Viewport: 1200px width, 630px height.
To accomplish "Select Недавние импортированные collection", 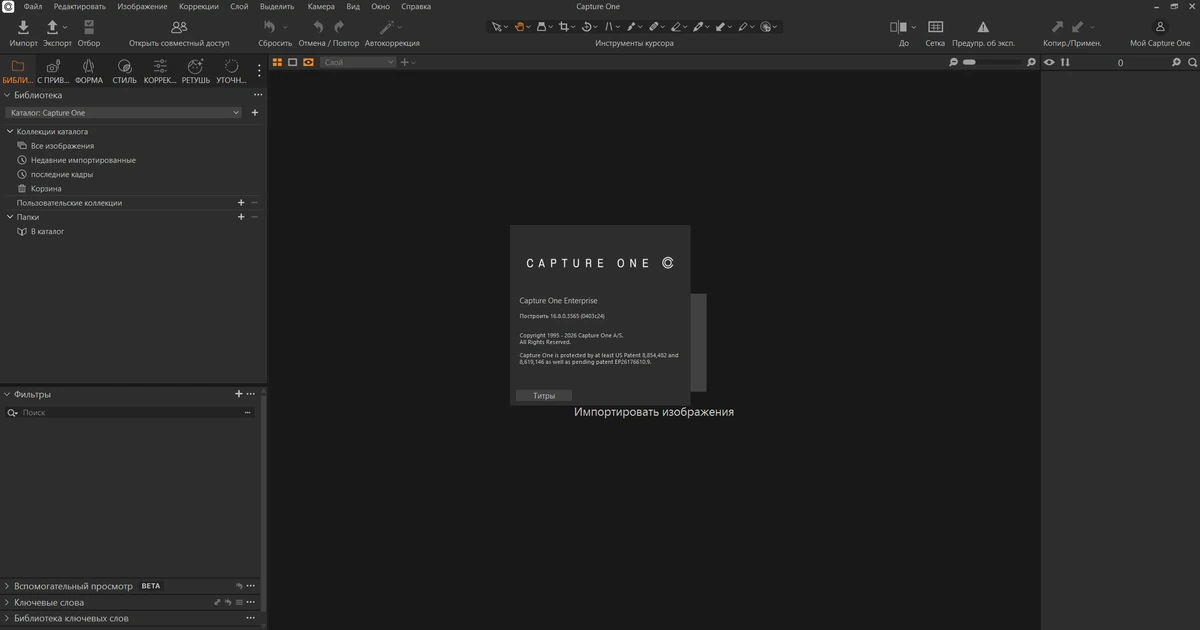I will [x=83, y=160].
